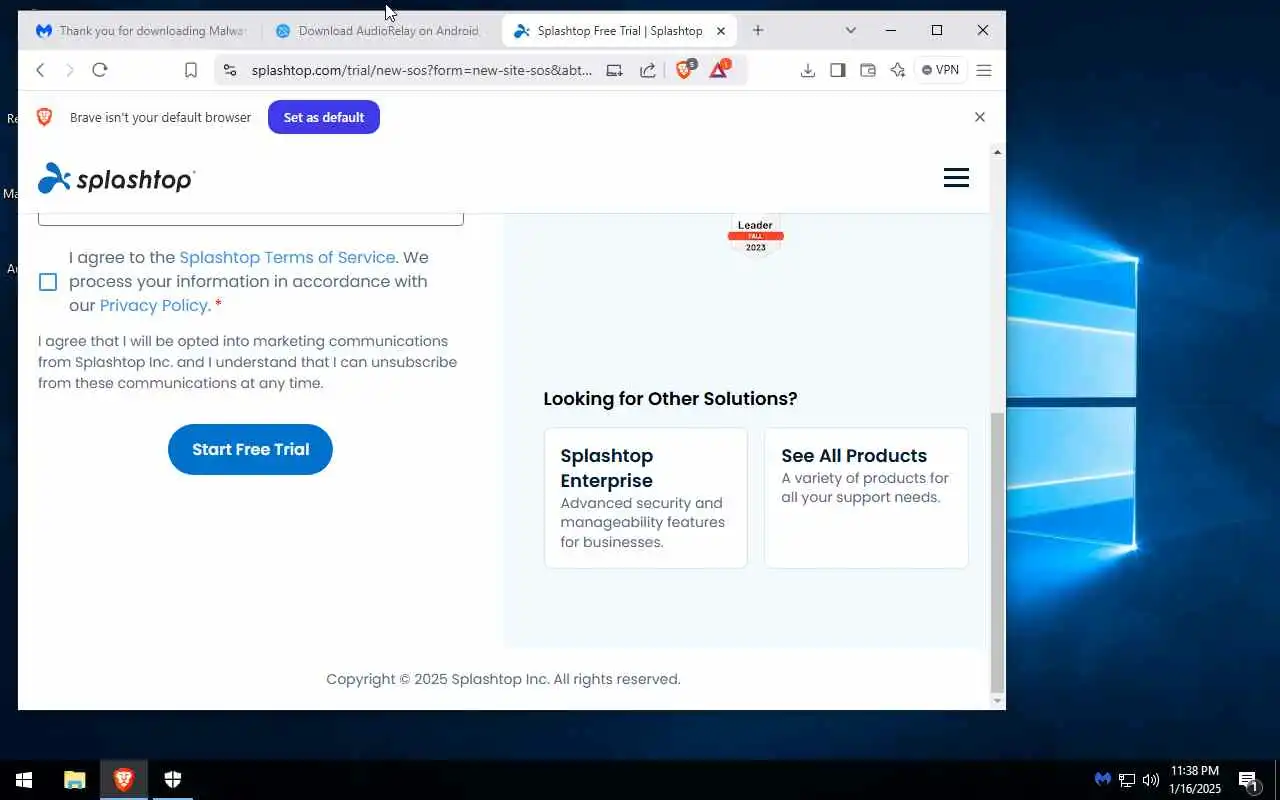Click the Looking for Other Solutions heading
Viewport: 1280px width, 800px height.
670,398
